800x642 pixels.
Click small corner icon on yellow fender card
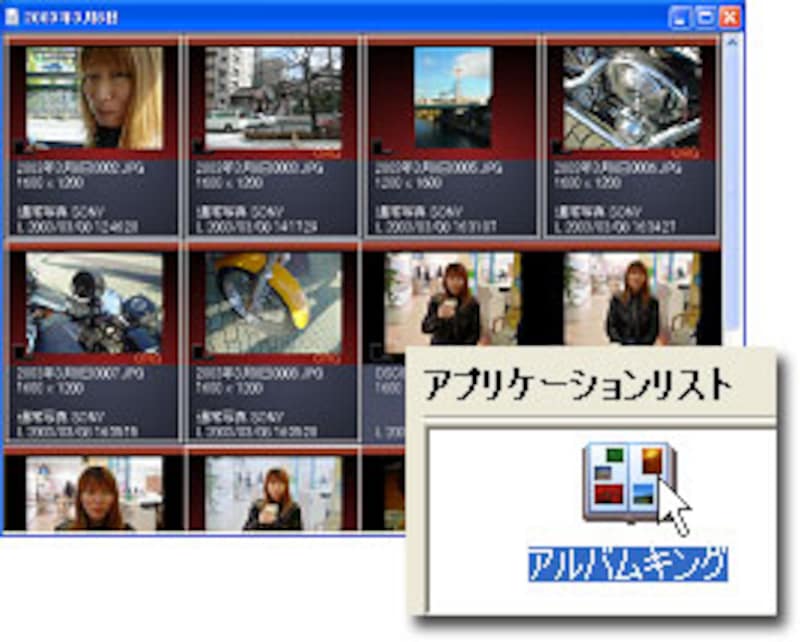[199, 353]
